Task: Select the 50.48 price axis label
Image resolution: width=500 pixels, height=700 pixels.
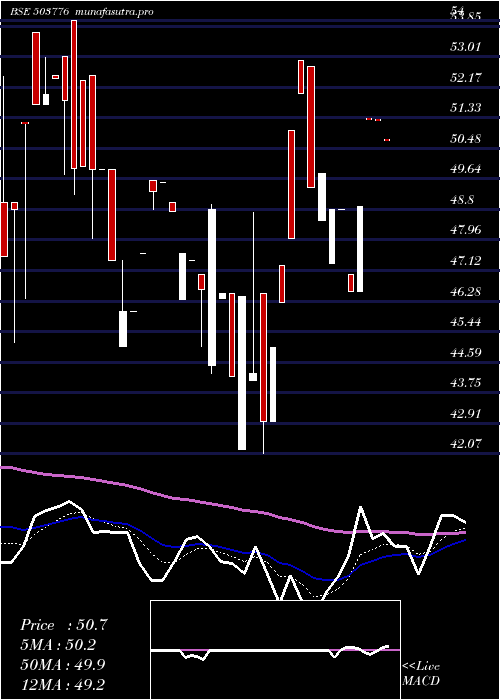Action: [x=466, y=139]
